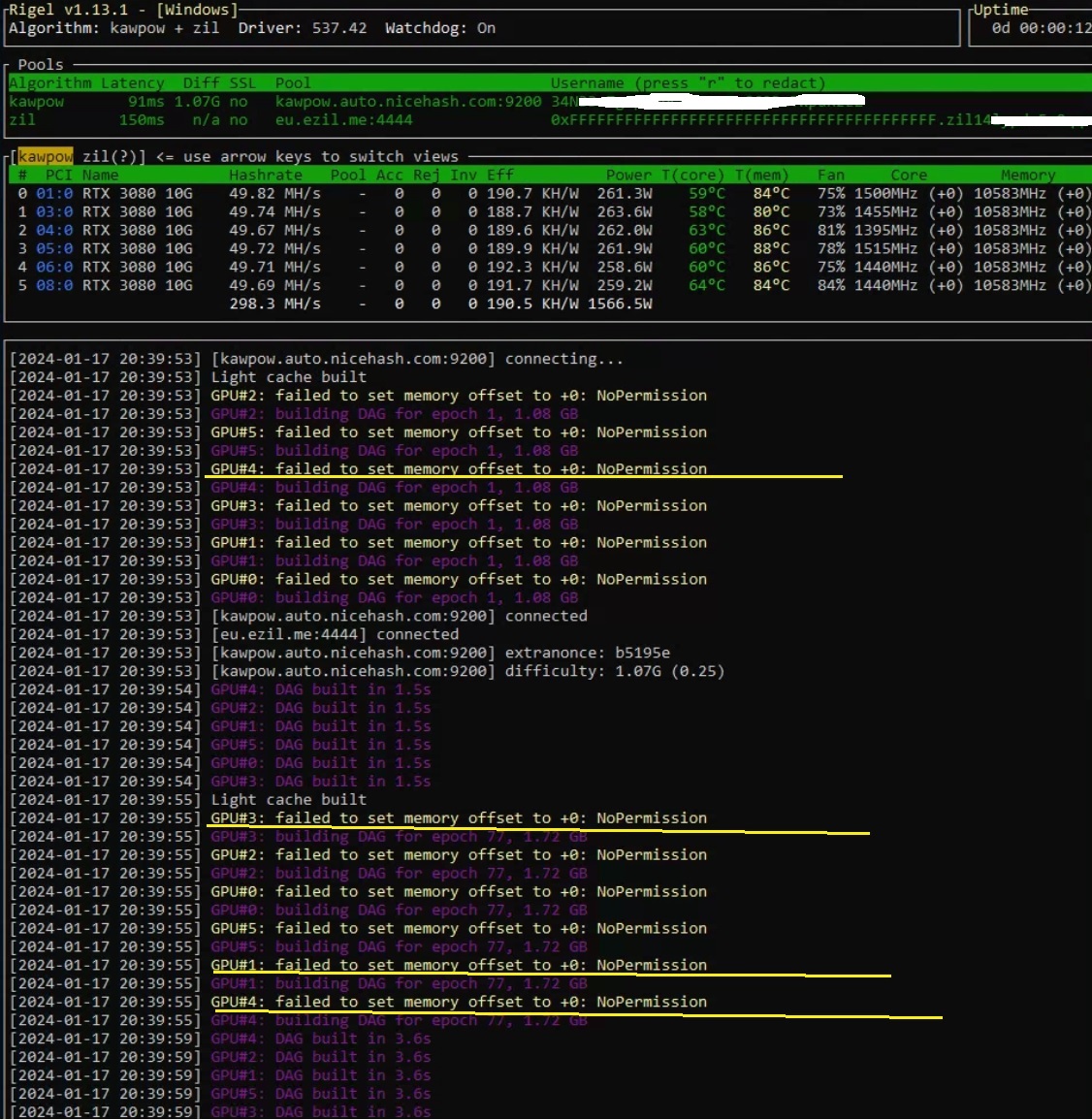Click the kawpow latency value 91ms
This screenshot has height=1120, width=1092.
pos(145,102)
